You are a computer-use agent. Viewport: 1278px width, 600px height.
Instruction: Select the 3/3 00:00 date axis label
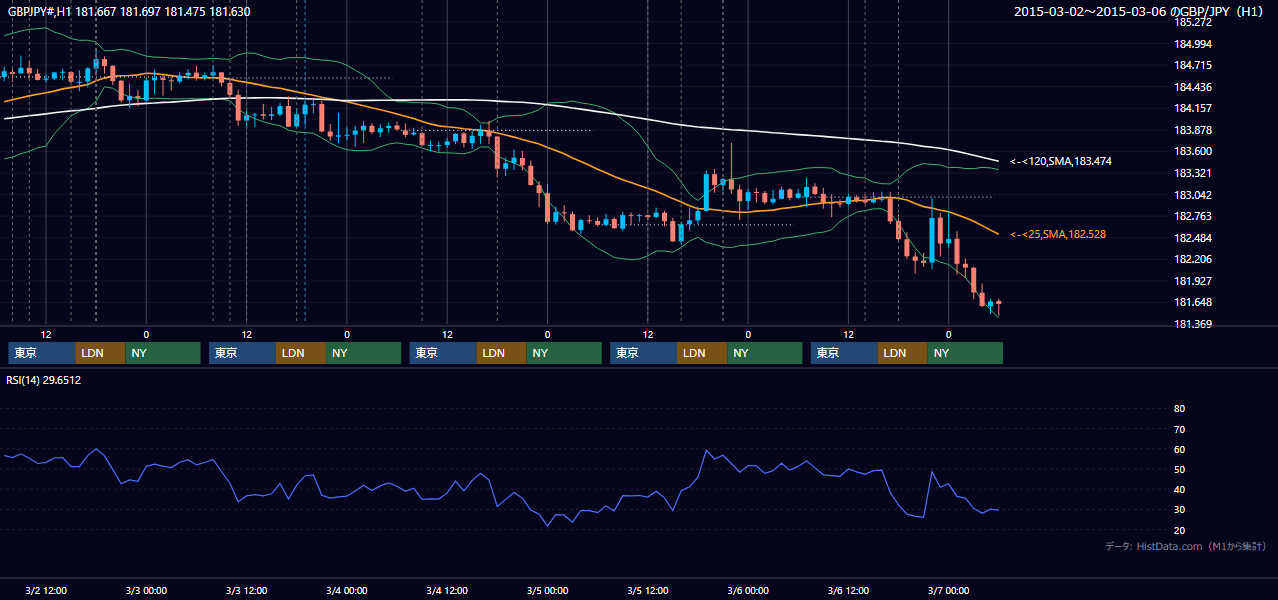point(146,590)
